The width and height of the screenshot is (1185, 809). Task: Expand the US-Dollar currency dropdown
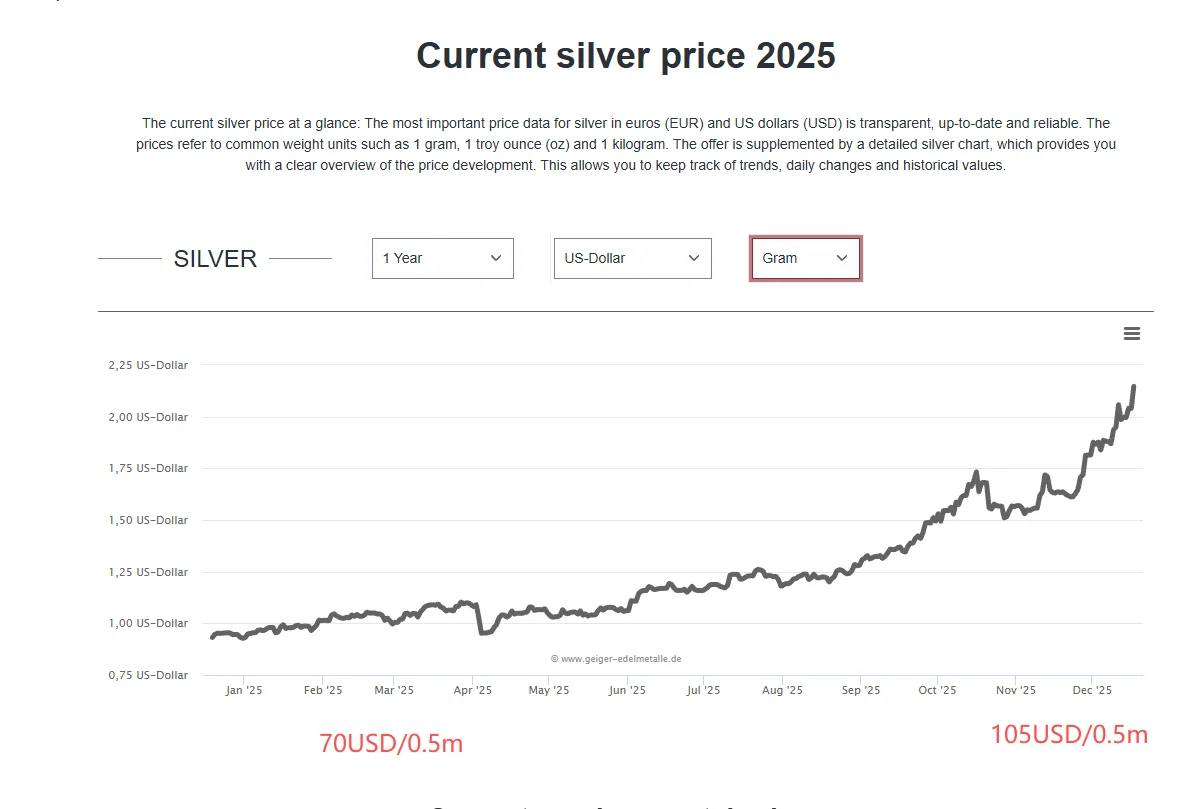[x=633, y=259]
